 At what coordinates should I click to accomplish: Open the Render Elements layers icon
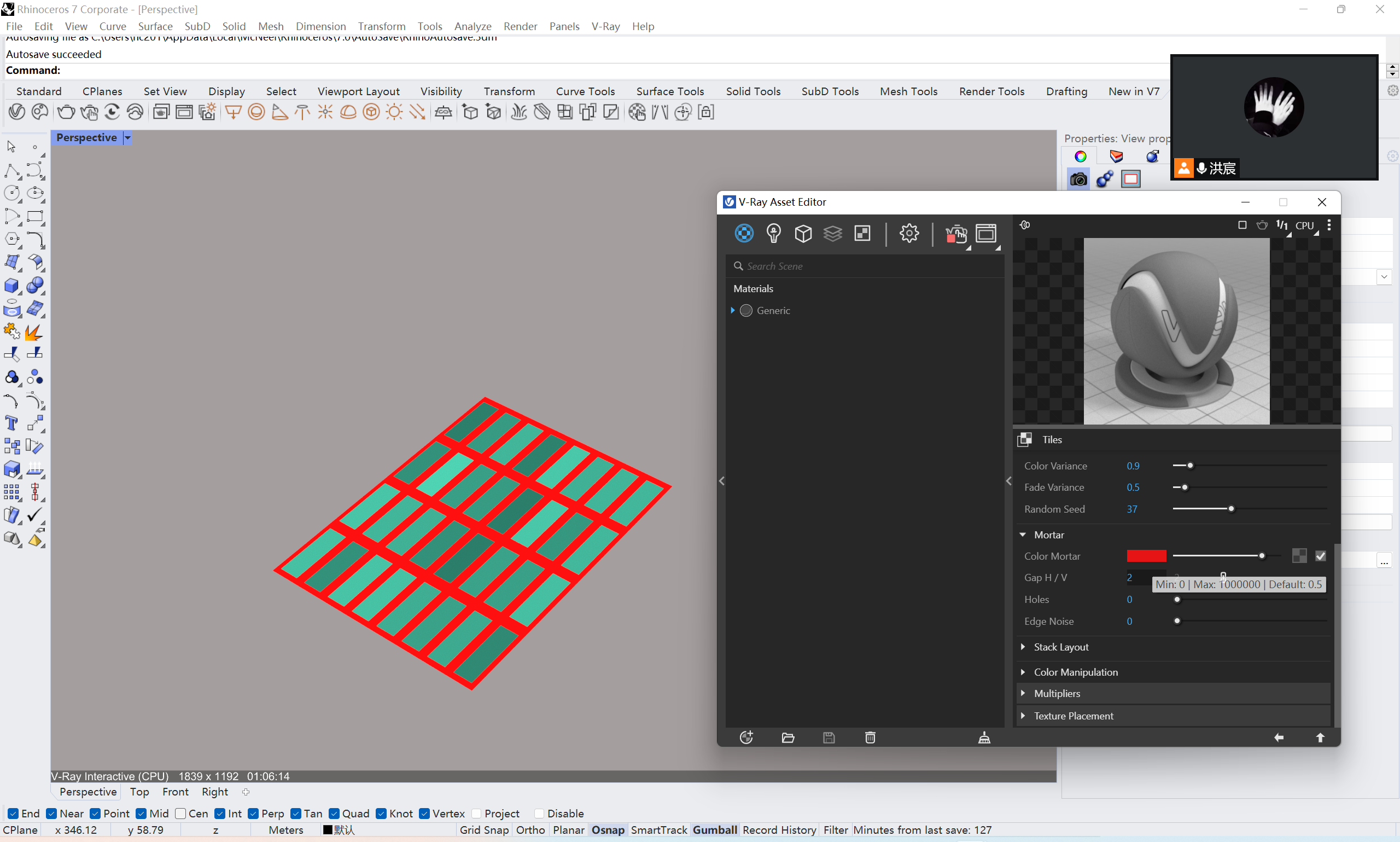tap(832, 233)
